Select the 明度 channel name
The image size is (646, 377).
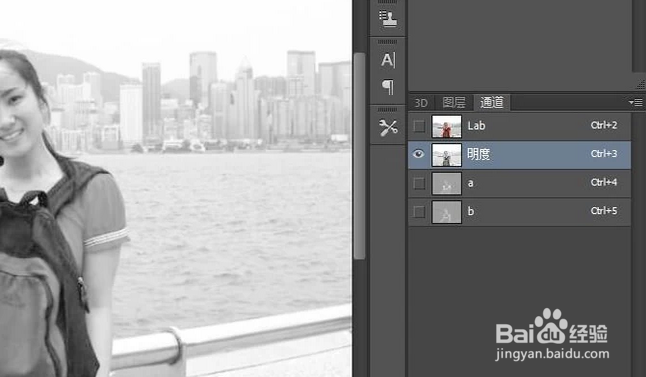478,154
